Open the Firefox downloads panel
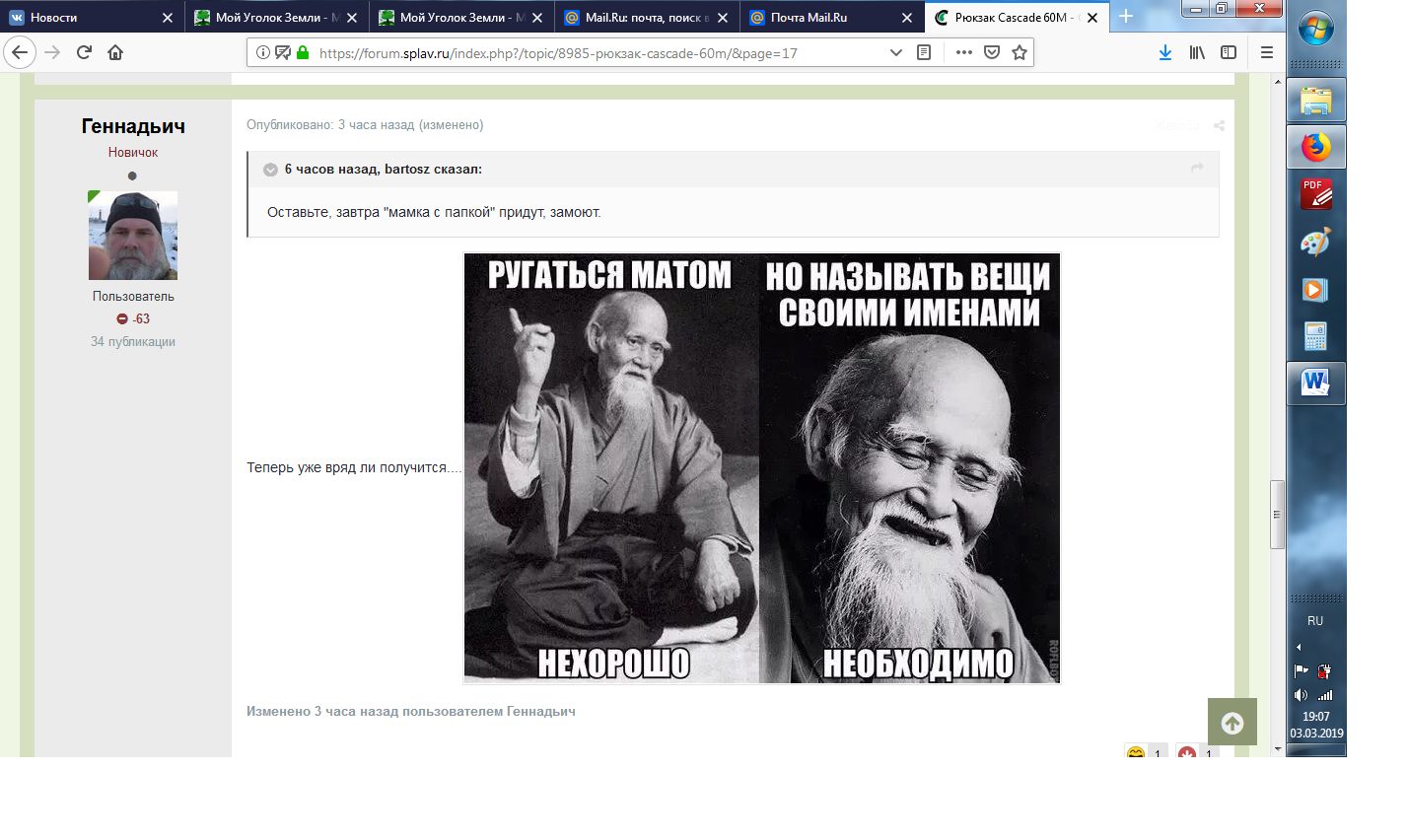Screen dimensions: 1408x840 coord(1164,52)
